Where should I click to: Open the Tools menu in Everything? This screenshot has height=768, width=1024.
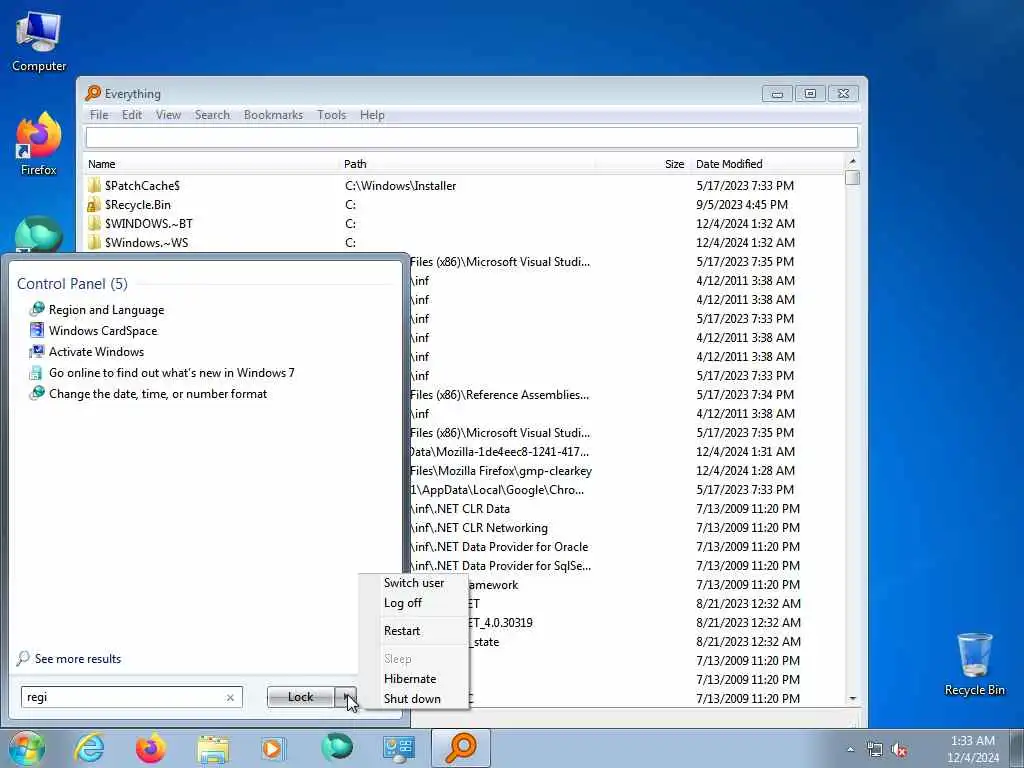pos(332,115)
